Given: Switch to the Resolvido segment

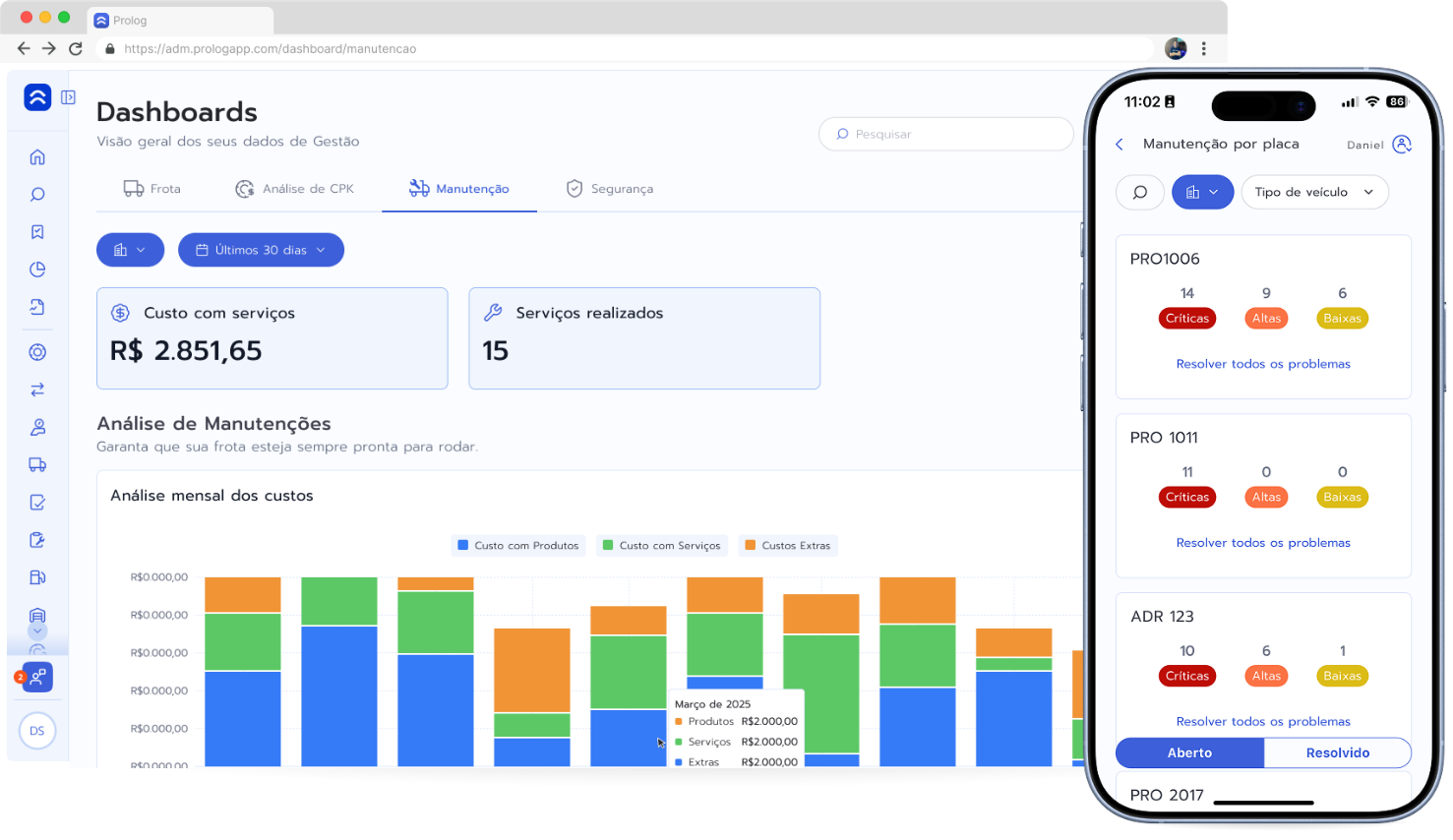Looking at the screenshot, I should [1338, 753].
